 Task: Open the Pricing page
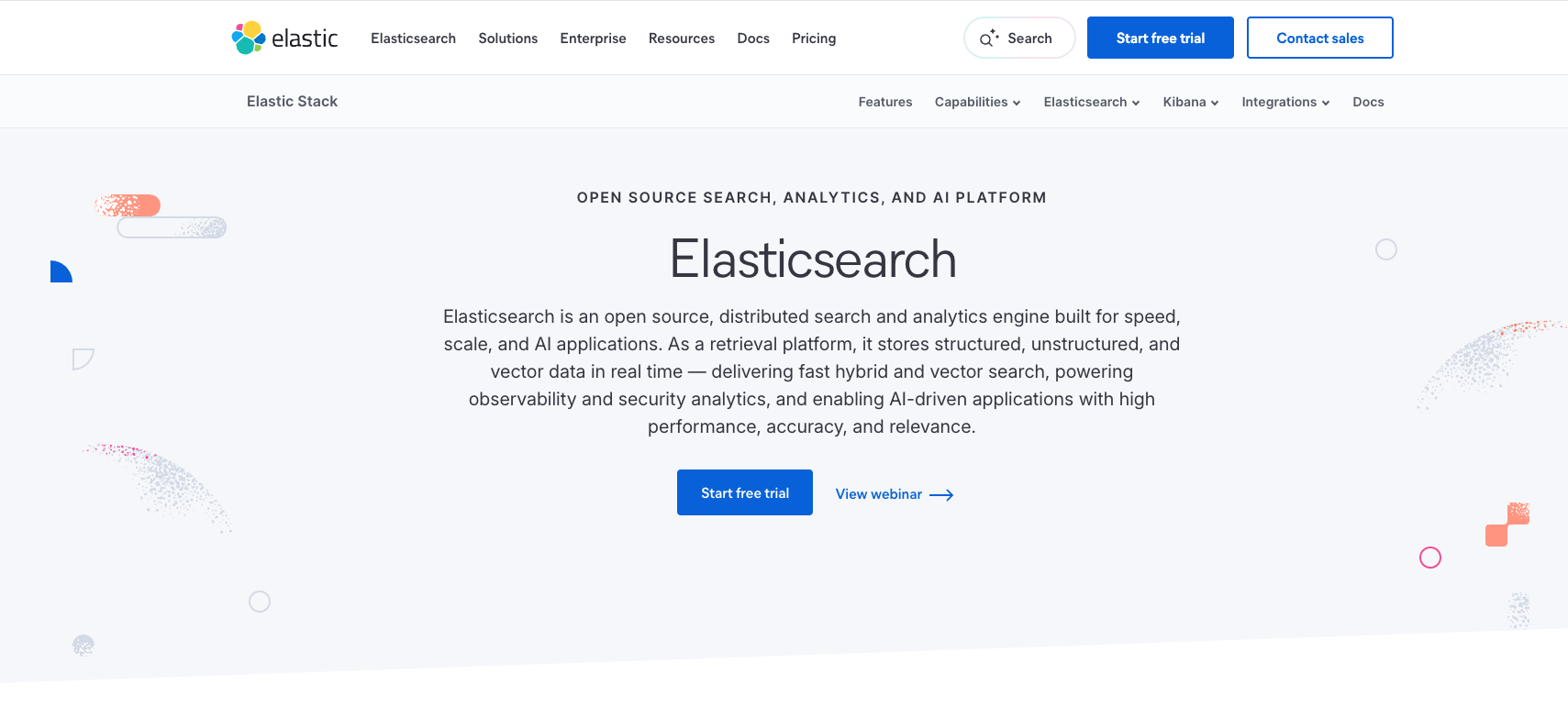[x=814, y=39]
